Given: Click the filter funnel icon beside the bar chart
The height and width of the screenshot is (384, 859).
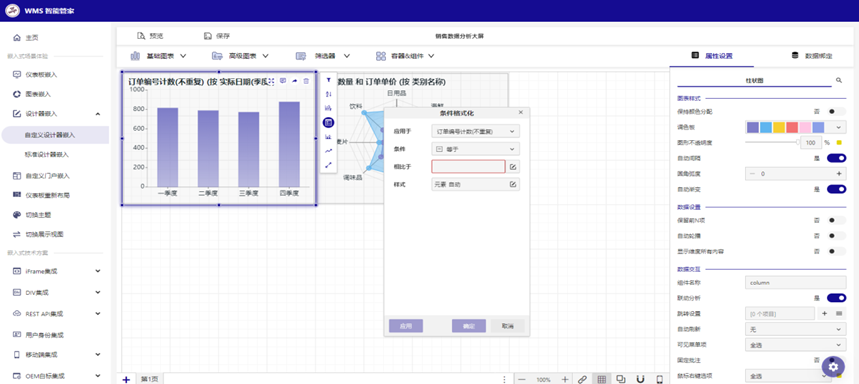Looking at the screenshot, I should pyautogui.click(x=329, y=80).
